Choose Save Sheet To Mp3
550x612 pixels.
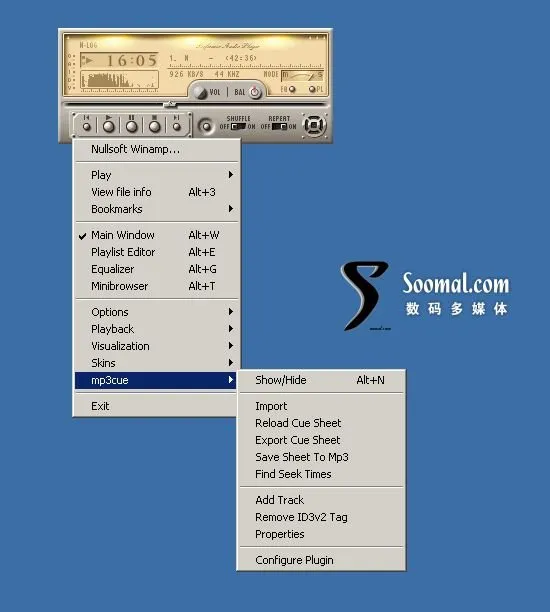(321, 457)
